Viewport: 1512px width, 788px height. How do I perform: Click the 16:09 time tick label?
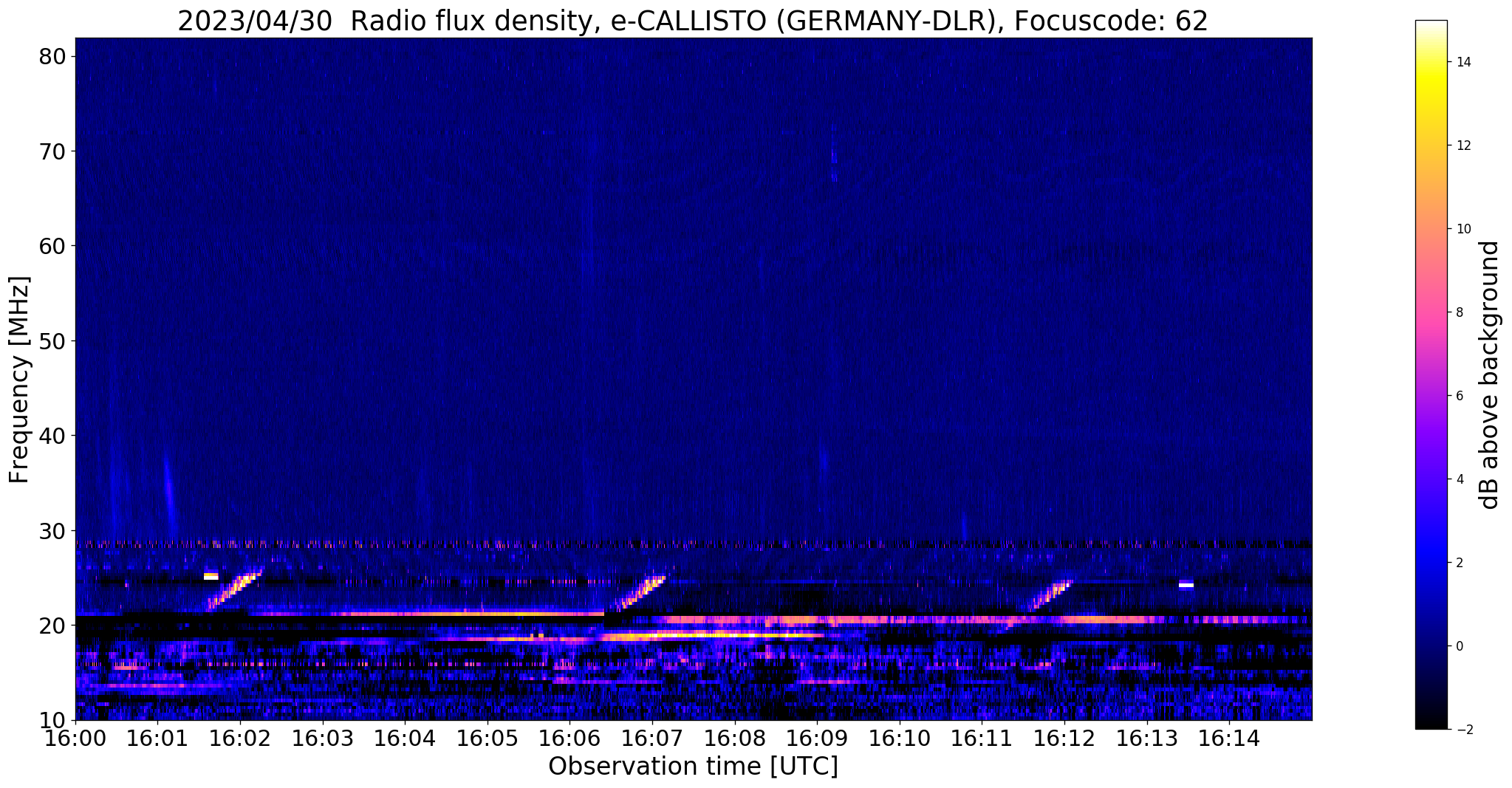[x=817, y=738]
